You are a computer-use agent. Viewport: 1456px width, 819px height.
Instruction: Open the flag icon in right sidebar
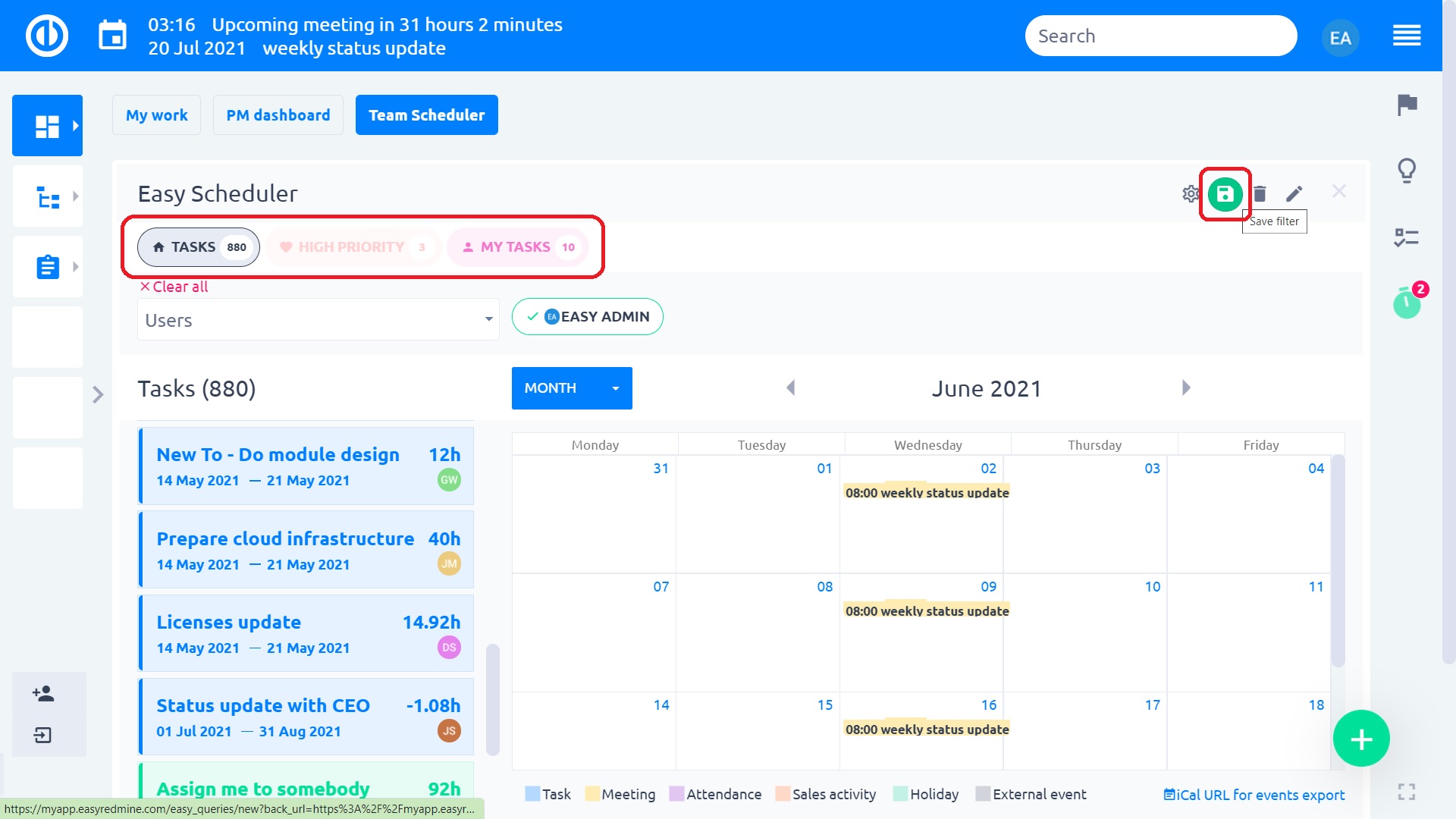(1407, 105)
